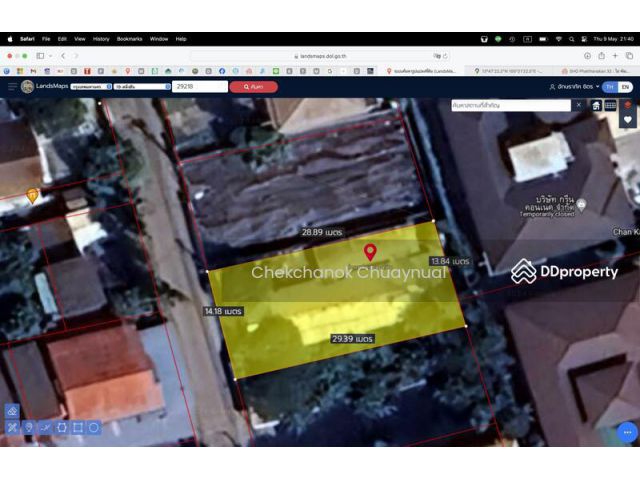Switch to the SHO Phatthanakan tab

click(596, 71)
